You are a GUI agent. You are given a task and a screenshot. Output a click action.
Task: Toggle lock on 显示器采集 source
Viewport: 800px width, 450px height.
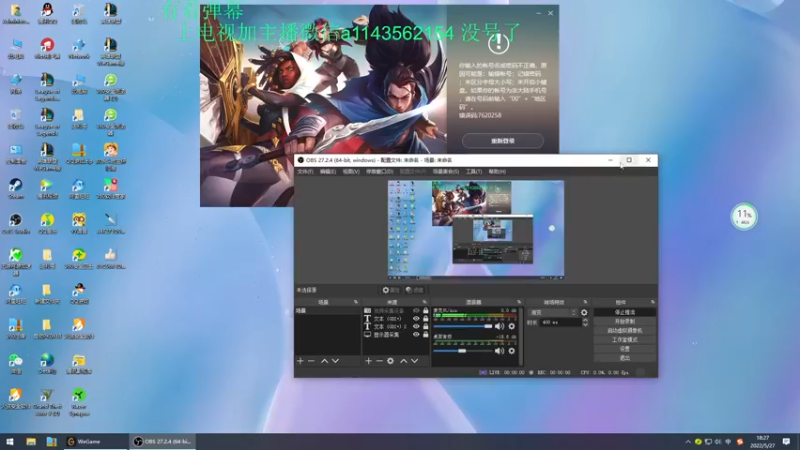[426, 335]
